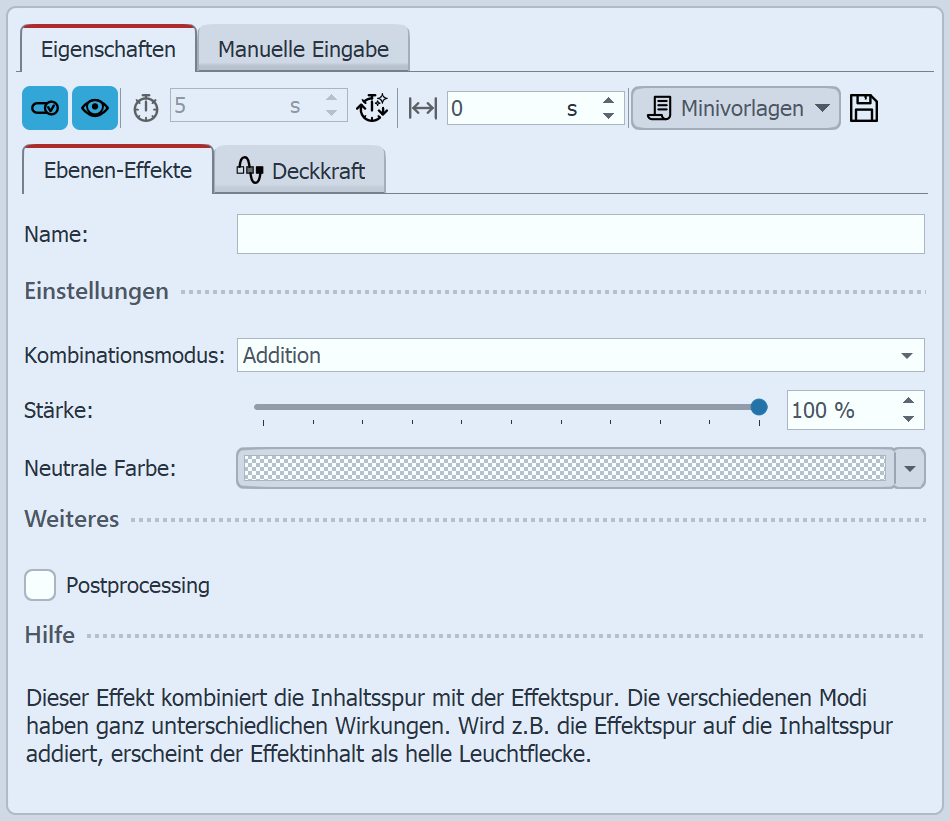This screenshot has height=821, width=950.
Task: Select the stopwatch duration icon
Action: pyautogui.click(x=145, y=107)
